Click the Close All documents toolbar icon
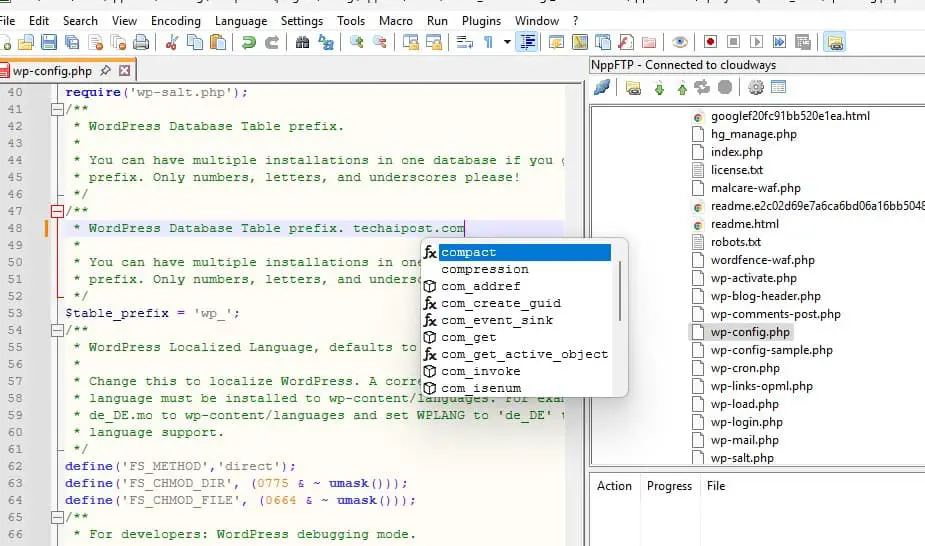This screenshot has height=546, width=925. [x=118, y=42]
